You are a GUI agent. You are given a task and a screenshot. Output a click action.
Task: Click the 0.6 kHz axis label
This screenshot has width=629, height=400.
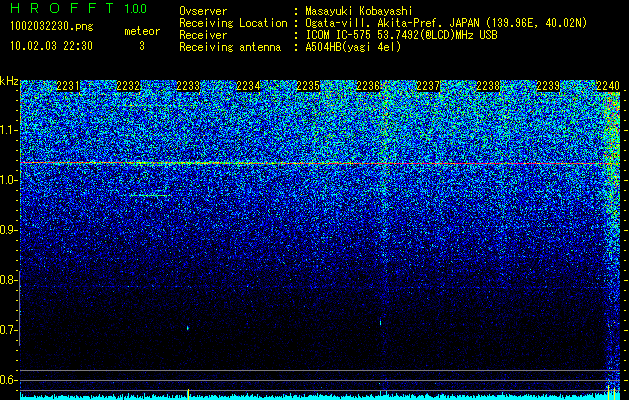tap(9, 380)
